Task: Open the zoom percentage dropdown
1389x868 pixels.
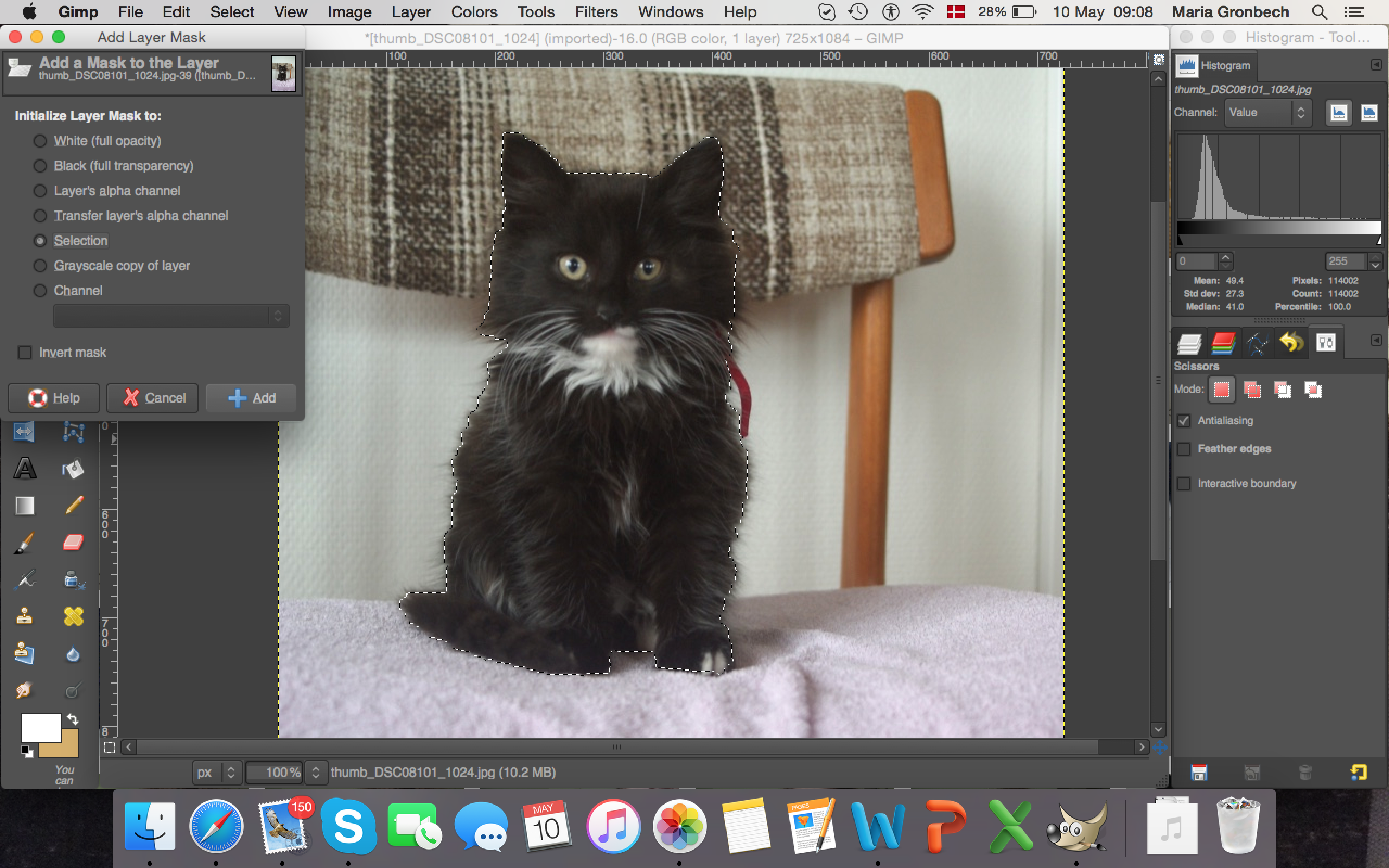Action: tap(315, 772)
